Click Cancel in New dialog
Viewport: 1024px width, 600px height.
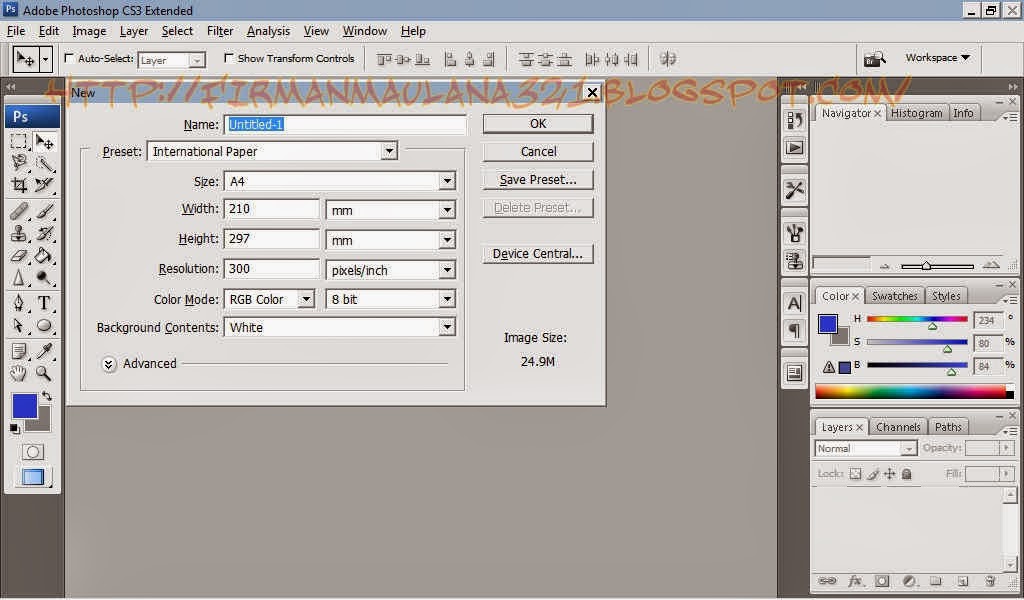point(538,151)
